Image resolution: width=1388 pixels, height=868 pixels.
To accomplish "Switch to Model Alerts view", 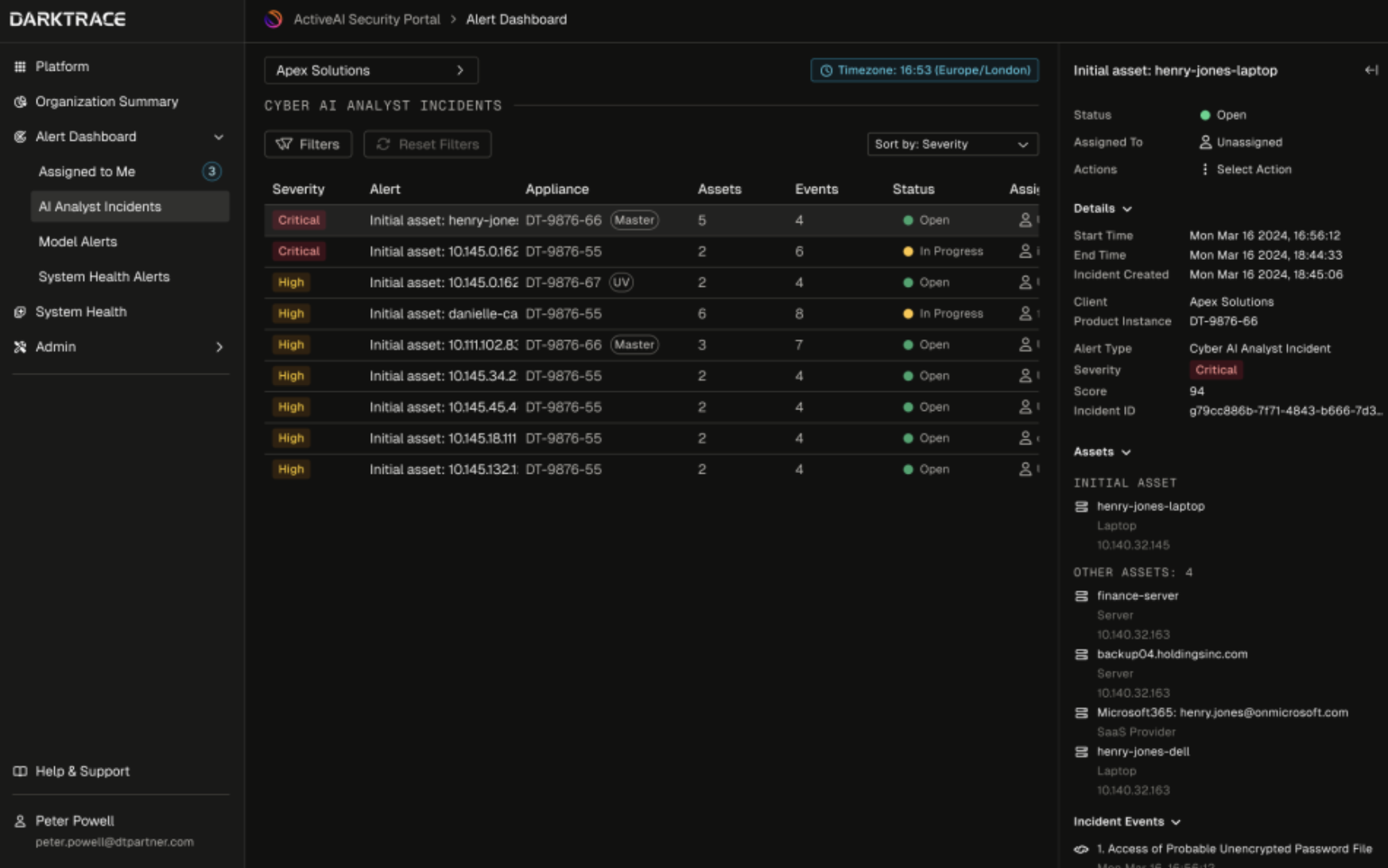I will tap(77, 242).
